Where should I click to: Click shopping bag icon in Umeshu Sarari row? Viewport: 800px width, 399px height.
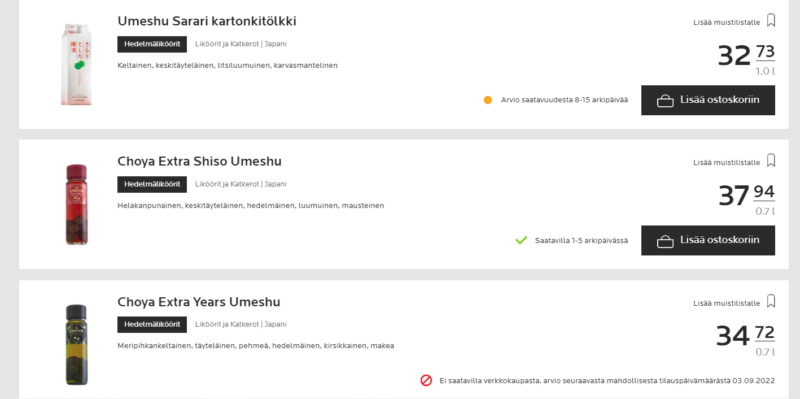[x=665, y=101]
